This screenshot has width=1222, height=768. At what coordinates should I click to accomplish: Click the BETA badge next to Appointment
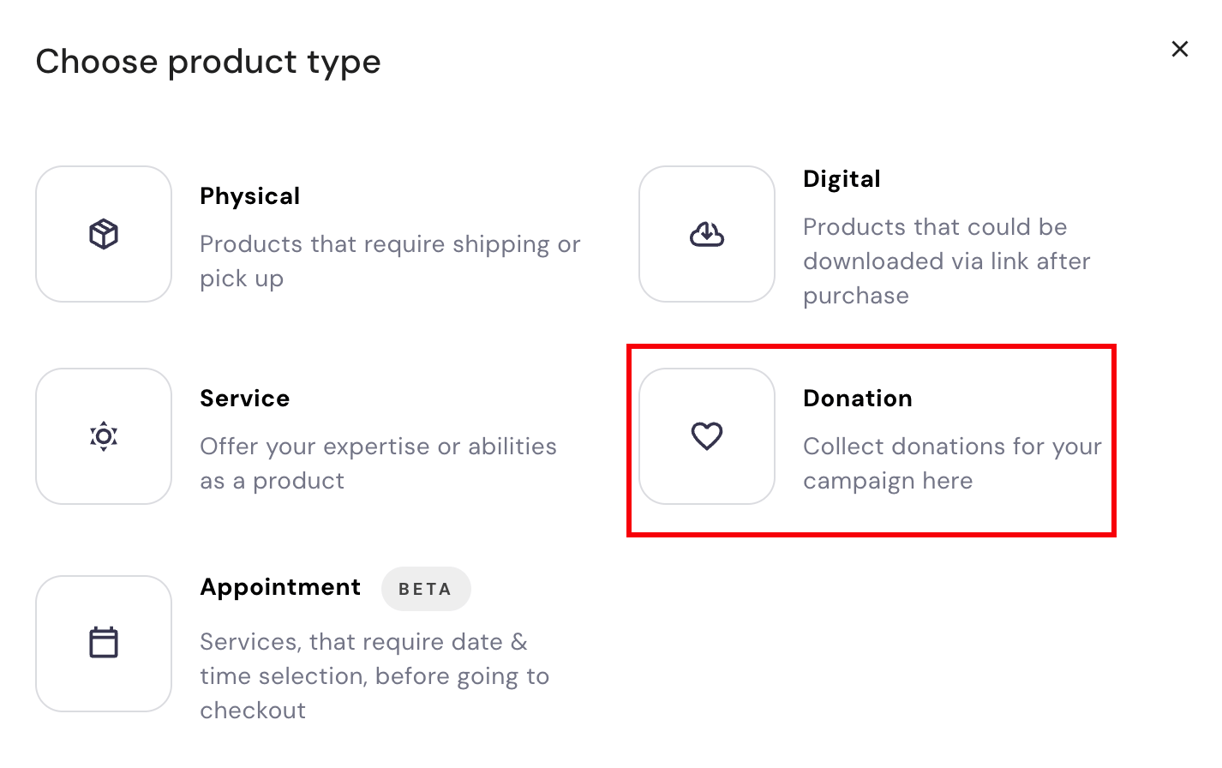coord(426,589)
